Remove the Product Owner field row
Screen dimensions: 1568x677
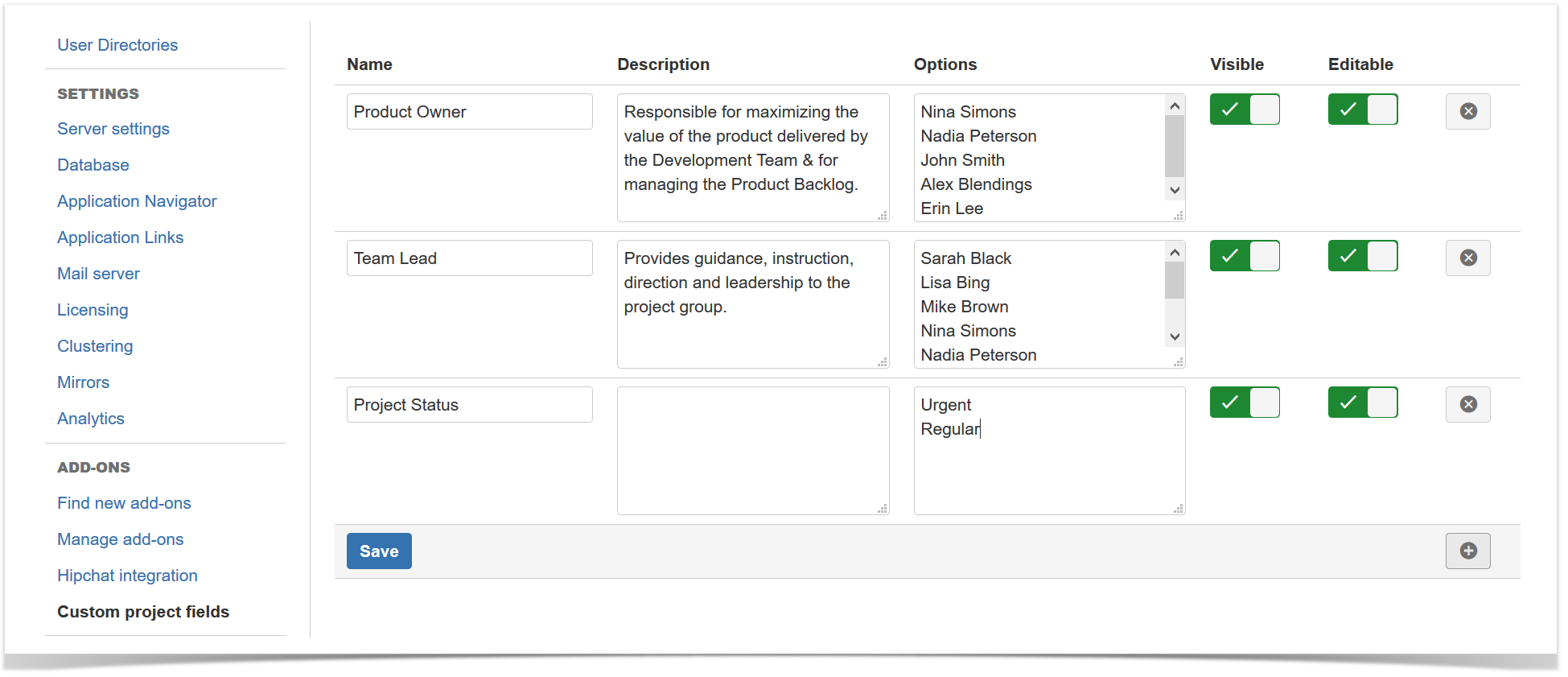pos(1467,111)
